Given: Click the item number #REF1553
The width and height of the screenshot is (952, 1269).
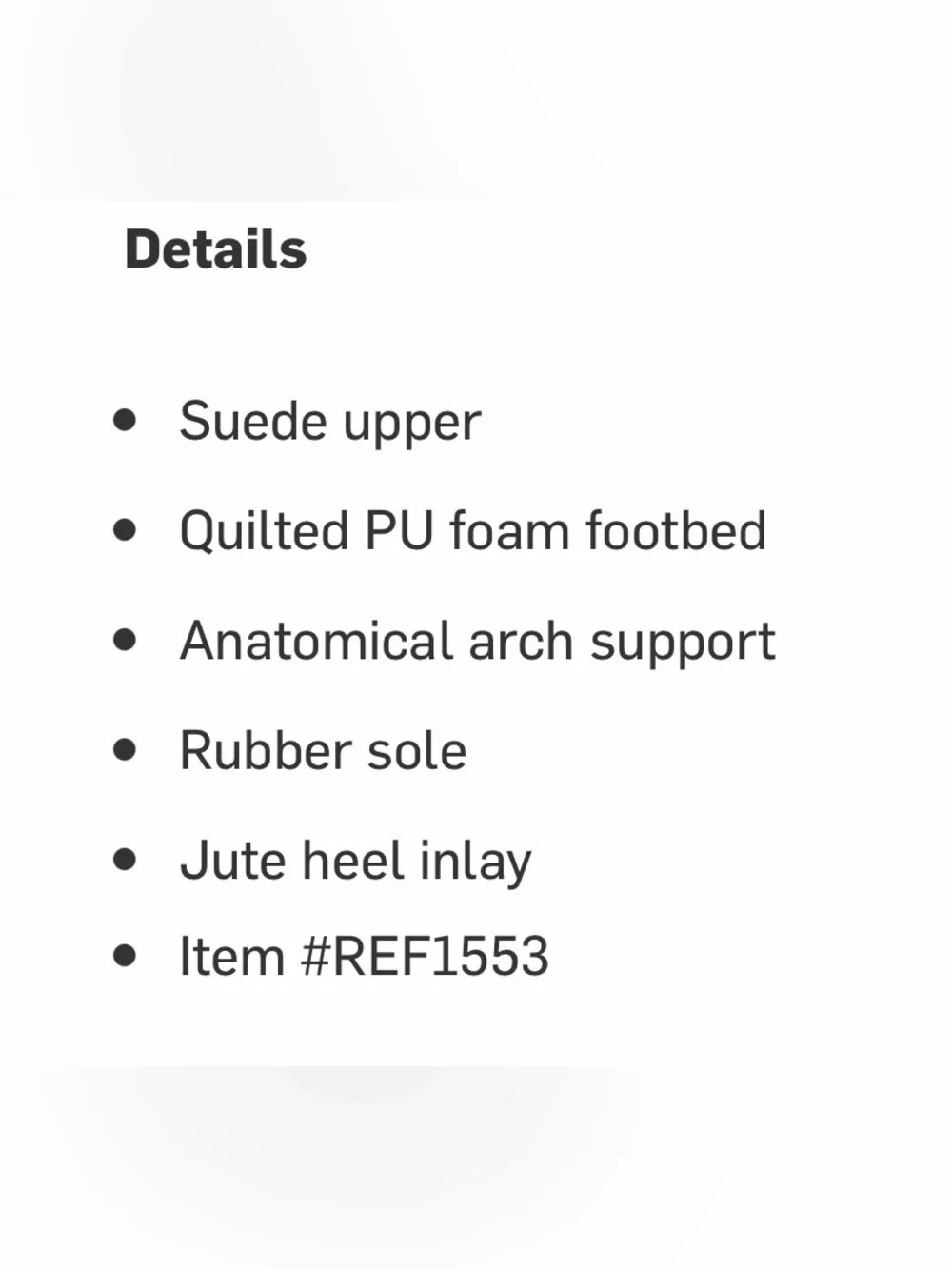Looking at the screenshot, I should [x=425, y=956].
